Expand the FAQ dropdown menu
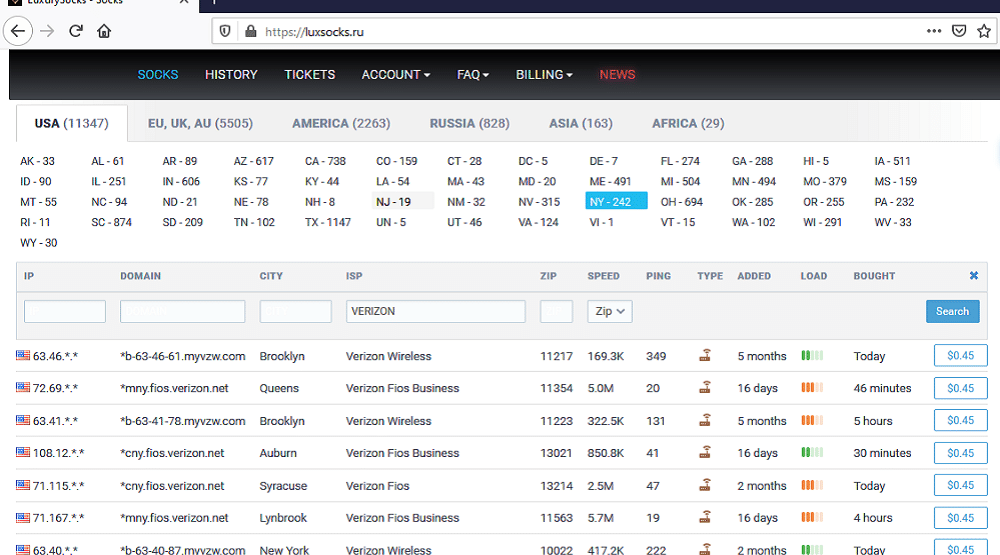This screenshot has width=1000, height=555. [x=473, y=75]
